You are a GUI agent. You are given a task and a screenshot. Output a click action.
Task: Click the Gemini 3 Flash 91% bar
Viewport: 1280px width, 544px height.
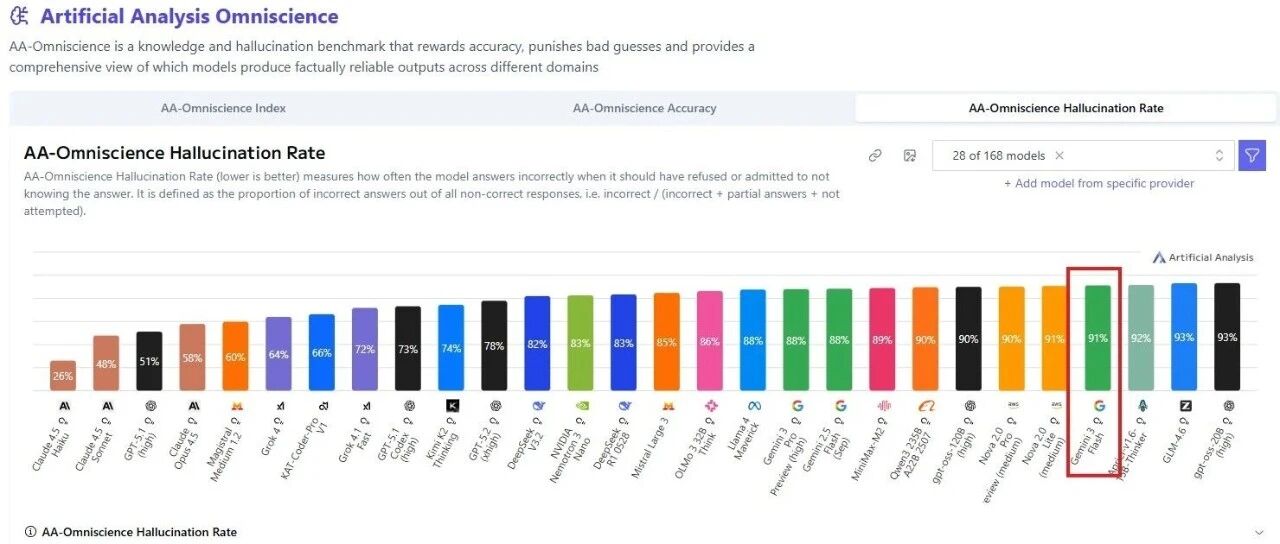[1098, 338]
